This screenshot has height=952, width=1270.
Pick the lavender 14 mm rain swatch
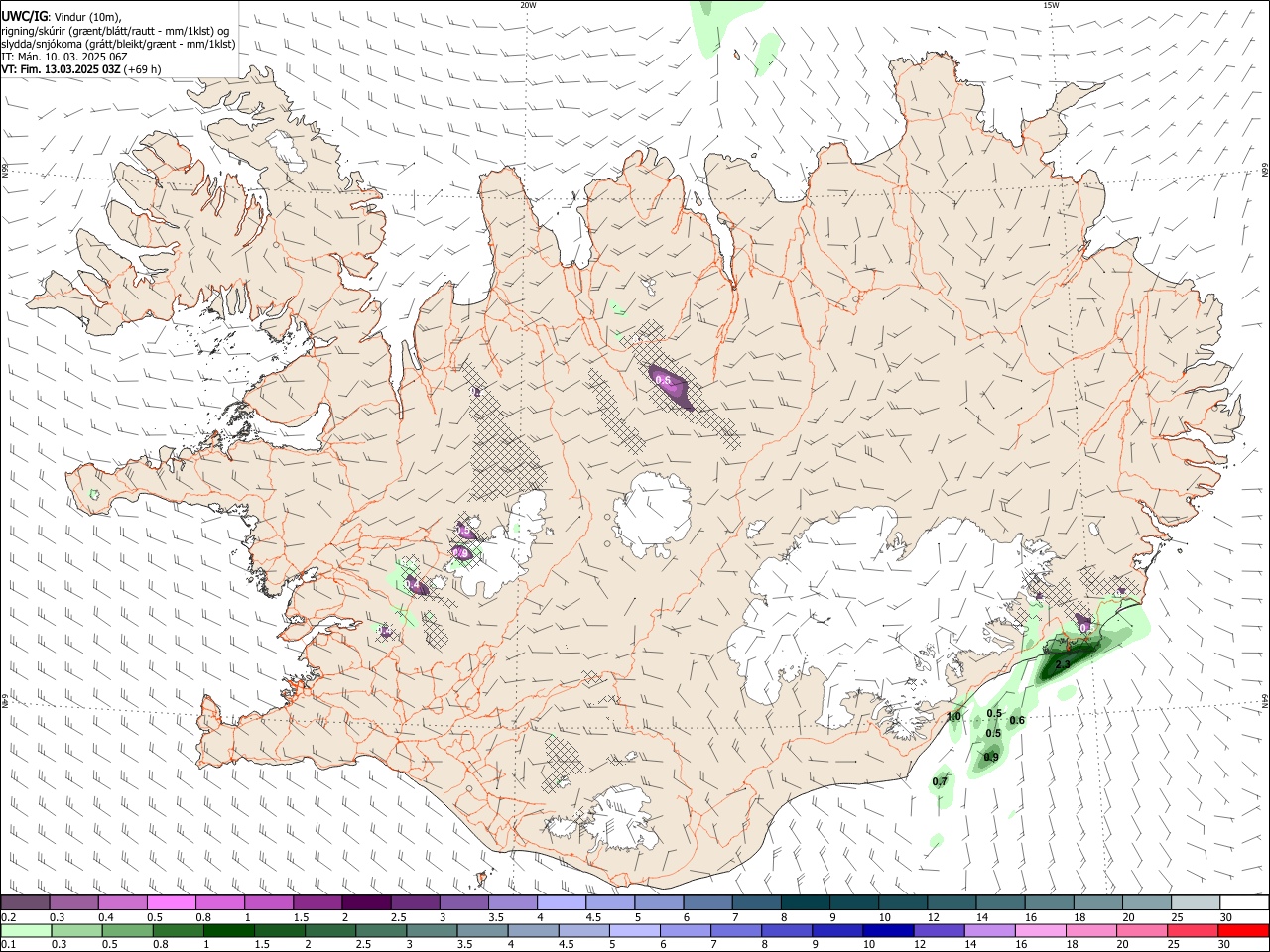pyautogui.click(x=989, y=931)
